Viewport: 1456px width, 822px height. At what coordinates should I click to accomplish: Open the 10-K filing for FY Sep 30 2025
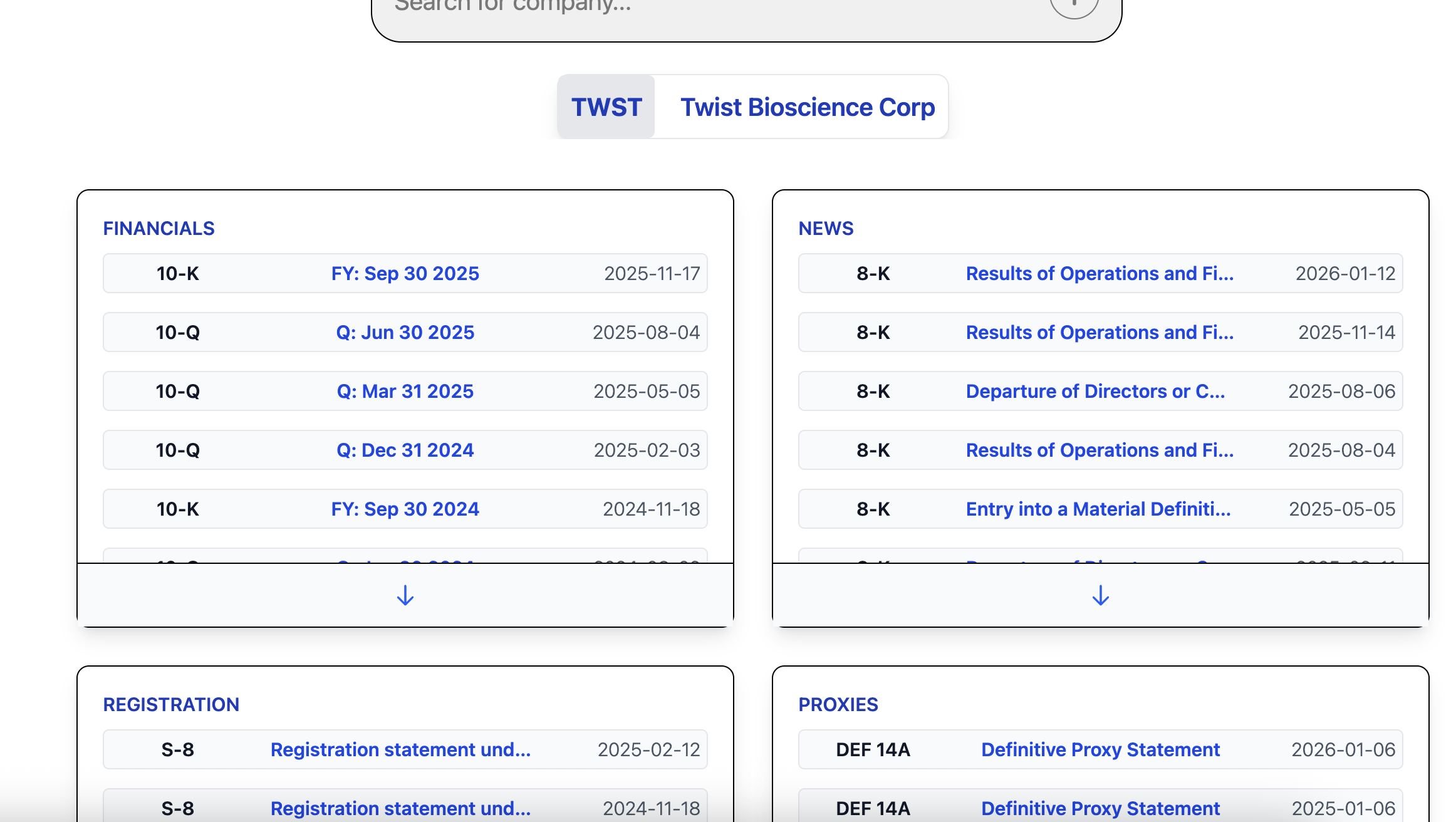(x=405, y=273)
